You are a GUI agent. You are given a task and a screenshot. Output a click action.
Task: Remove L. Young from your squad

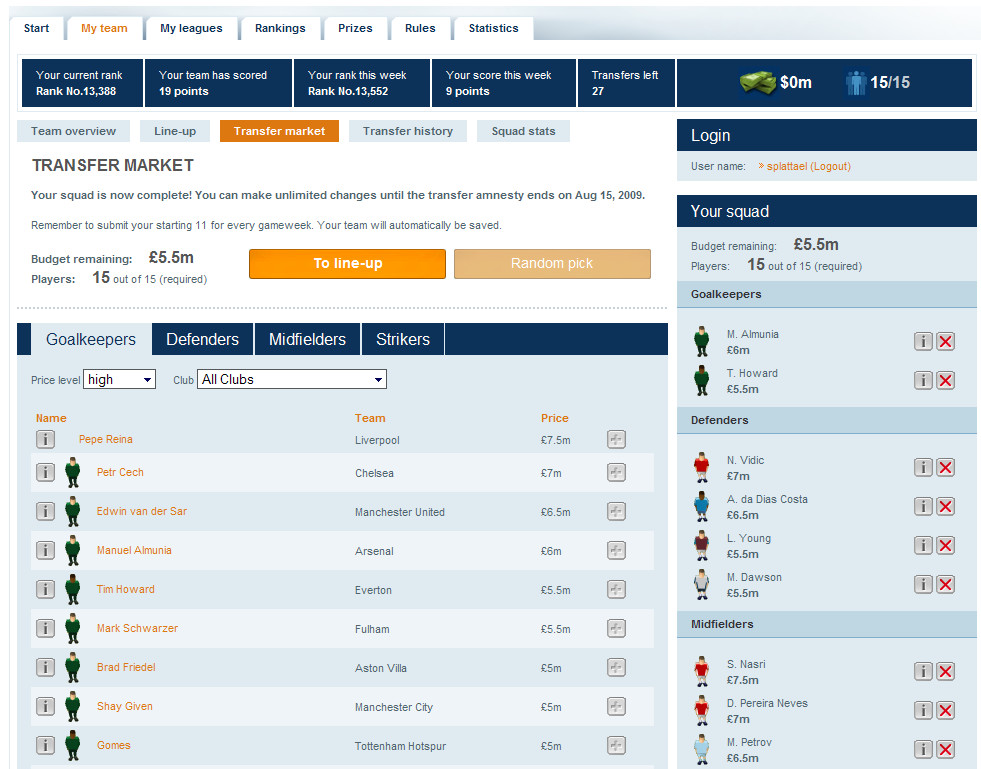(x=945, y=545)
